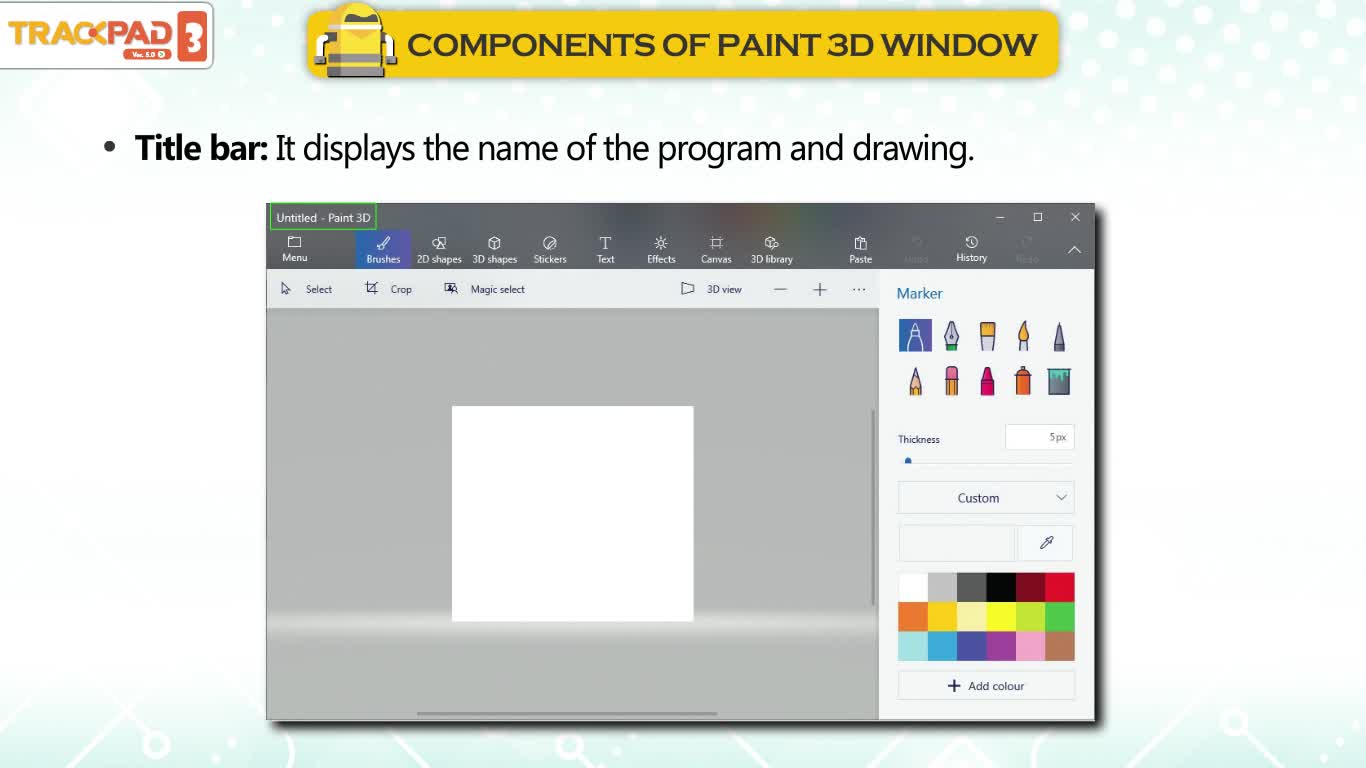Click the current colour preview box
The height and width of the screenshot is (768, 1366).
tap(956, 543)
